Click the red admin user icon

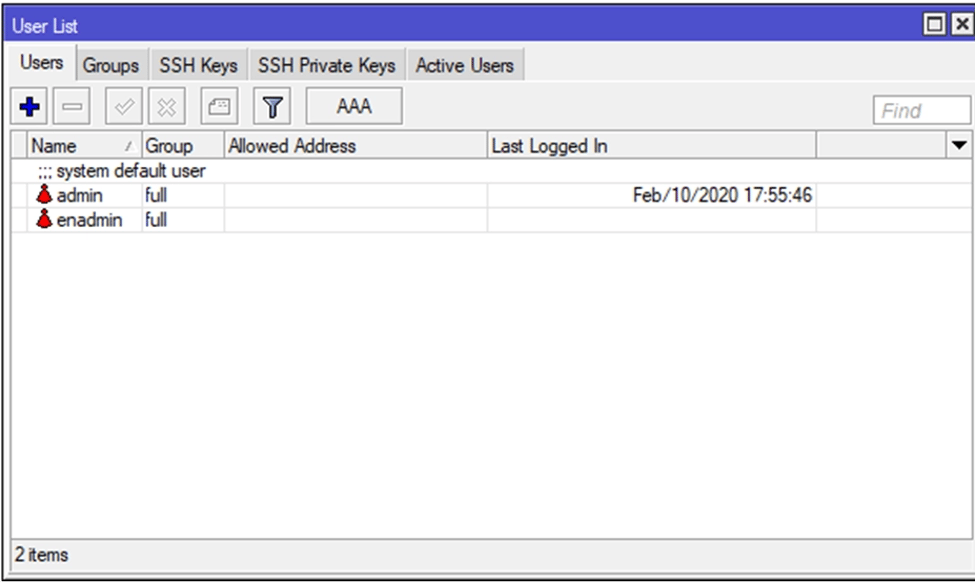44,195
